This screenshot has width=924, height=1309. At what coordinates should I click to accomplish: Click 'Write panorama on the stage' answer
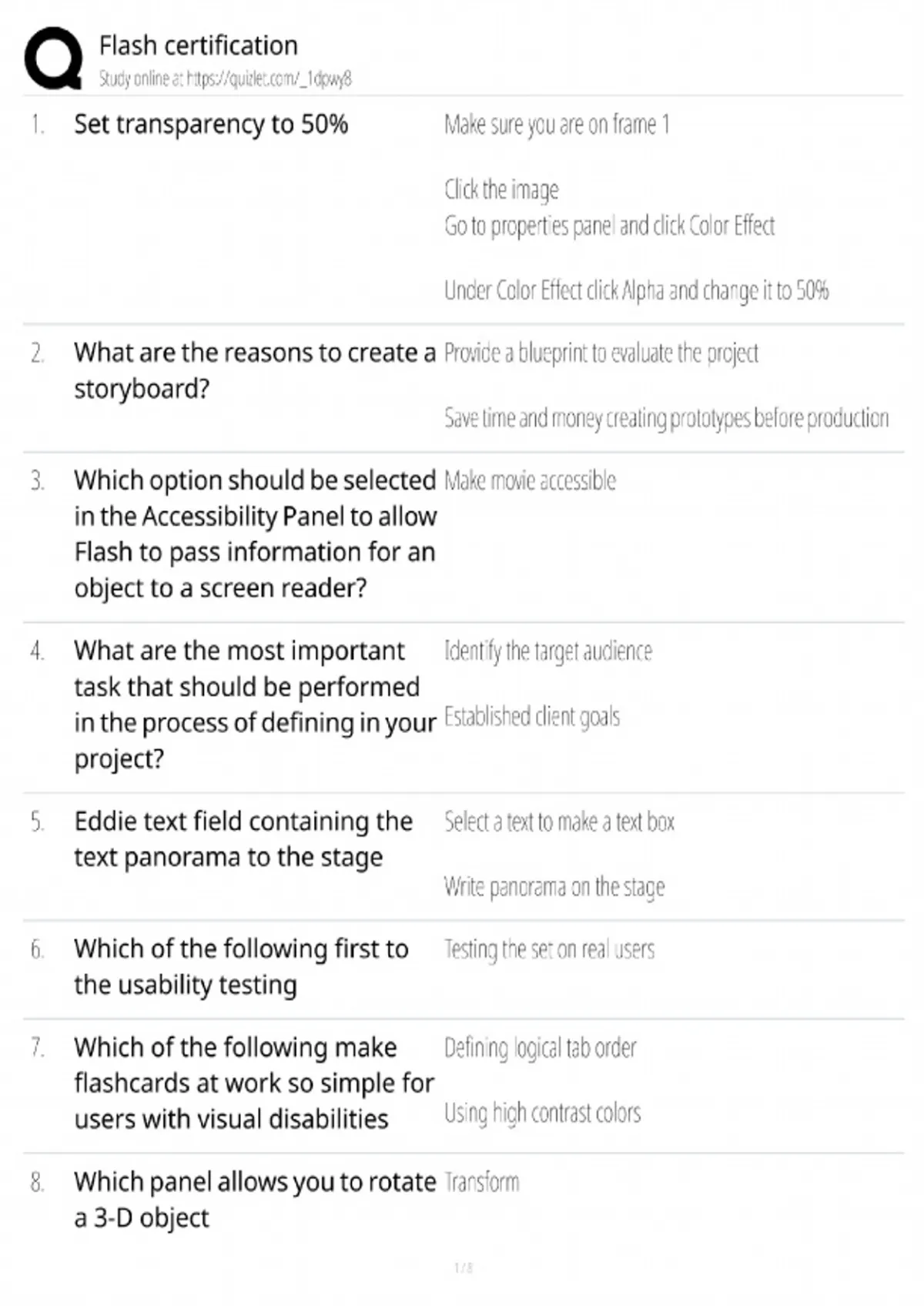554,887
